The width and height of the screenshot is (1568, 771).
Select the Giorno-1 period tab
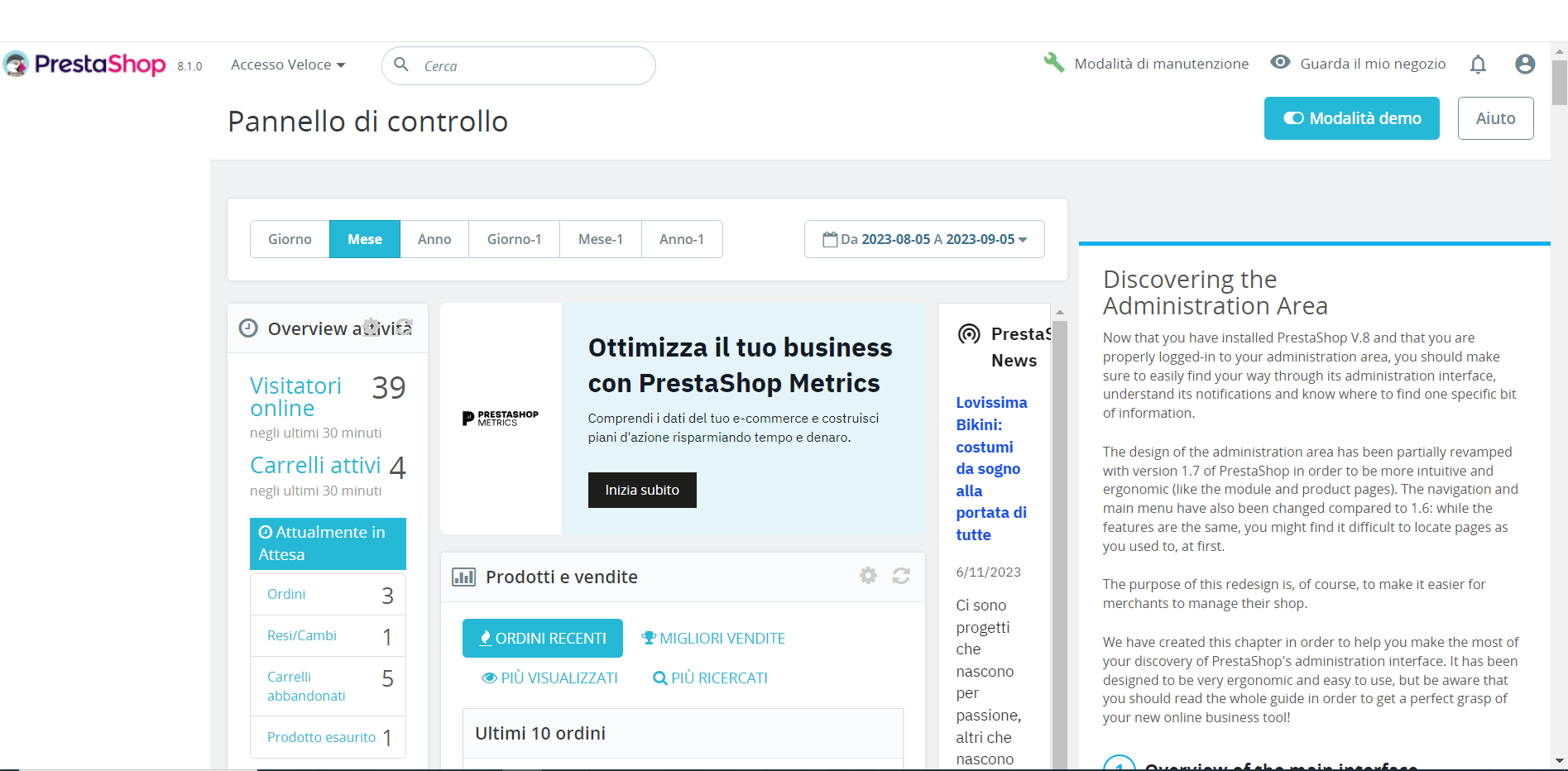point(515,239)
